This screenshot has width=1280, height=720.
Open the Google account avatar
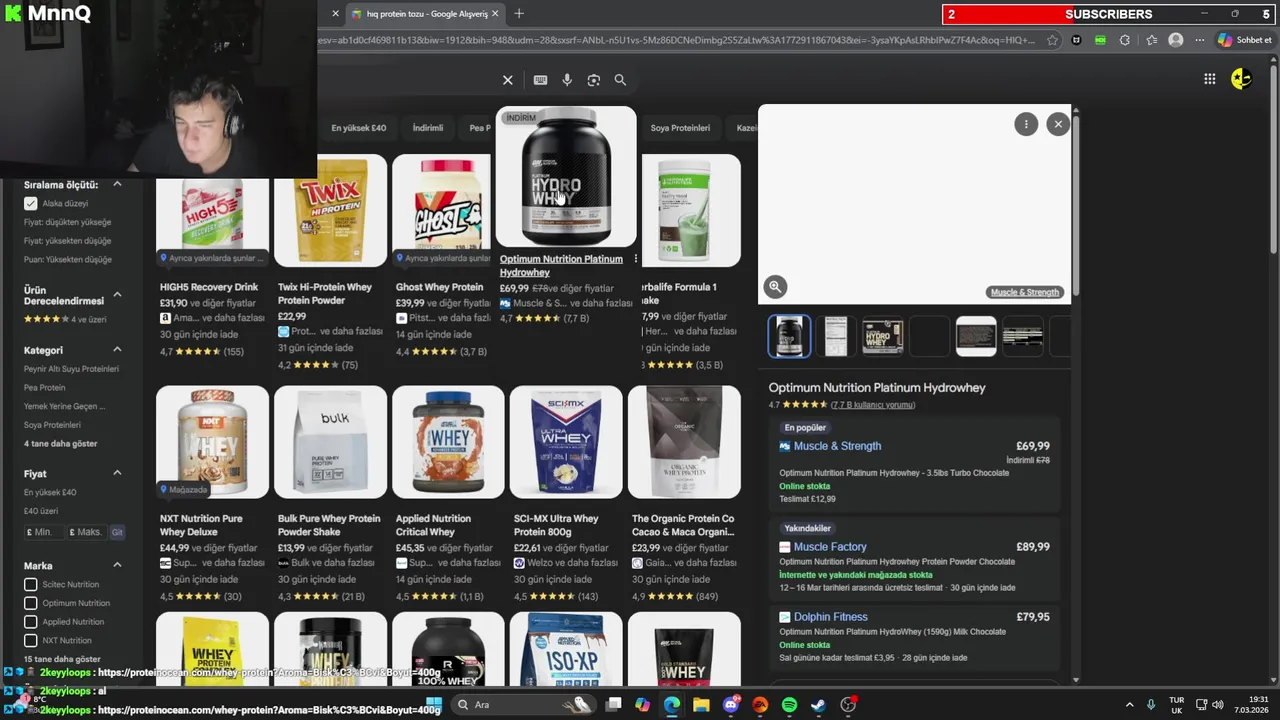click(x=1241, y=79)
